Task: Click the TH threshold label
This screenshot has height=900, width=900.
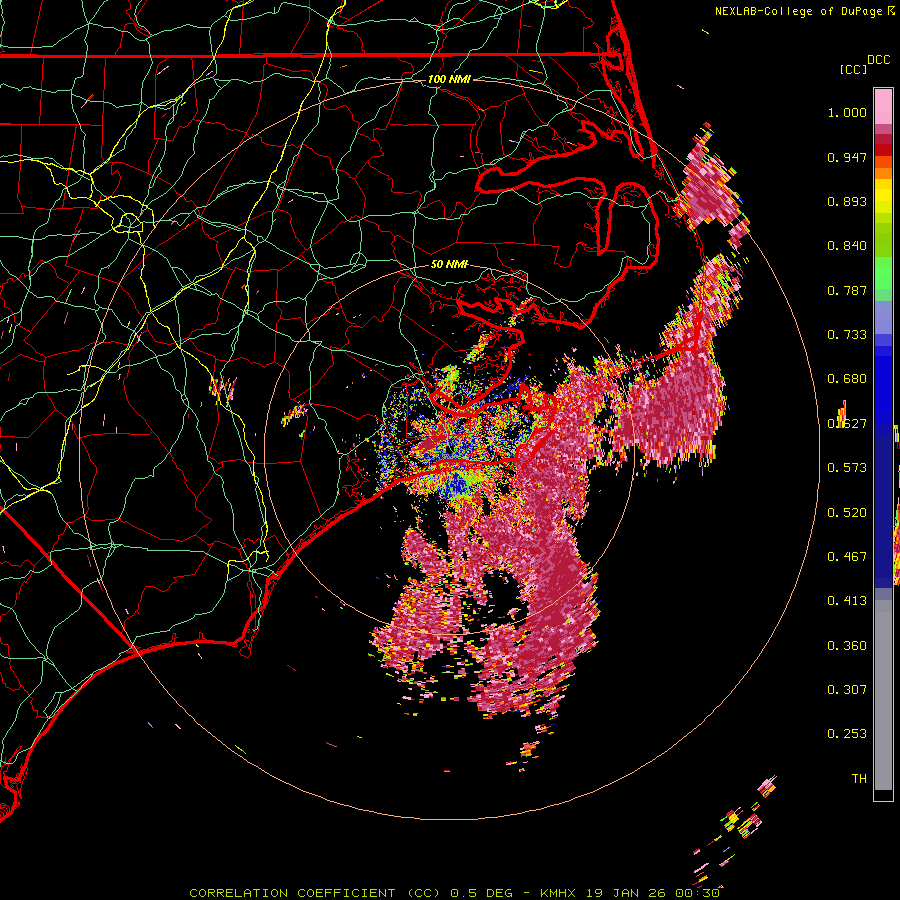Action: pyautogui.click(x=859, y=779)
